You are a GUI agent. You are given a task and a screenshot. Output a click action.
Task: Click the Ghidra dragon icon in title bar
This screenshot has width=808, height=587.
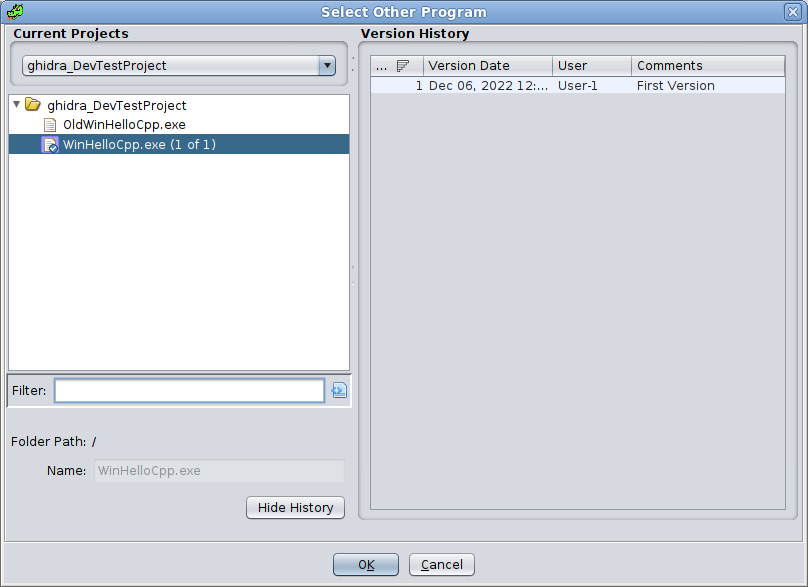[15, 12]
